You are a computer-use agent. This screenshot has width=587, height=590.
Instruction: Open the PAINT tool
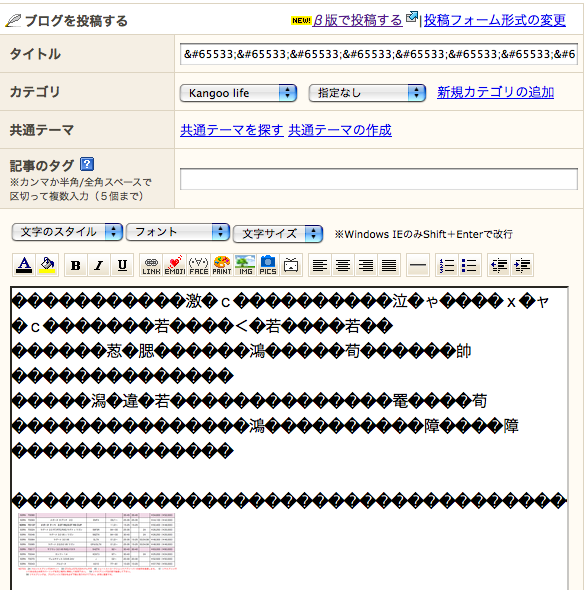pyautogui.click(x=222, y=265)
